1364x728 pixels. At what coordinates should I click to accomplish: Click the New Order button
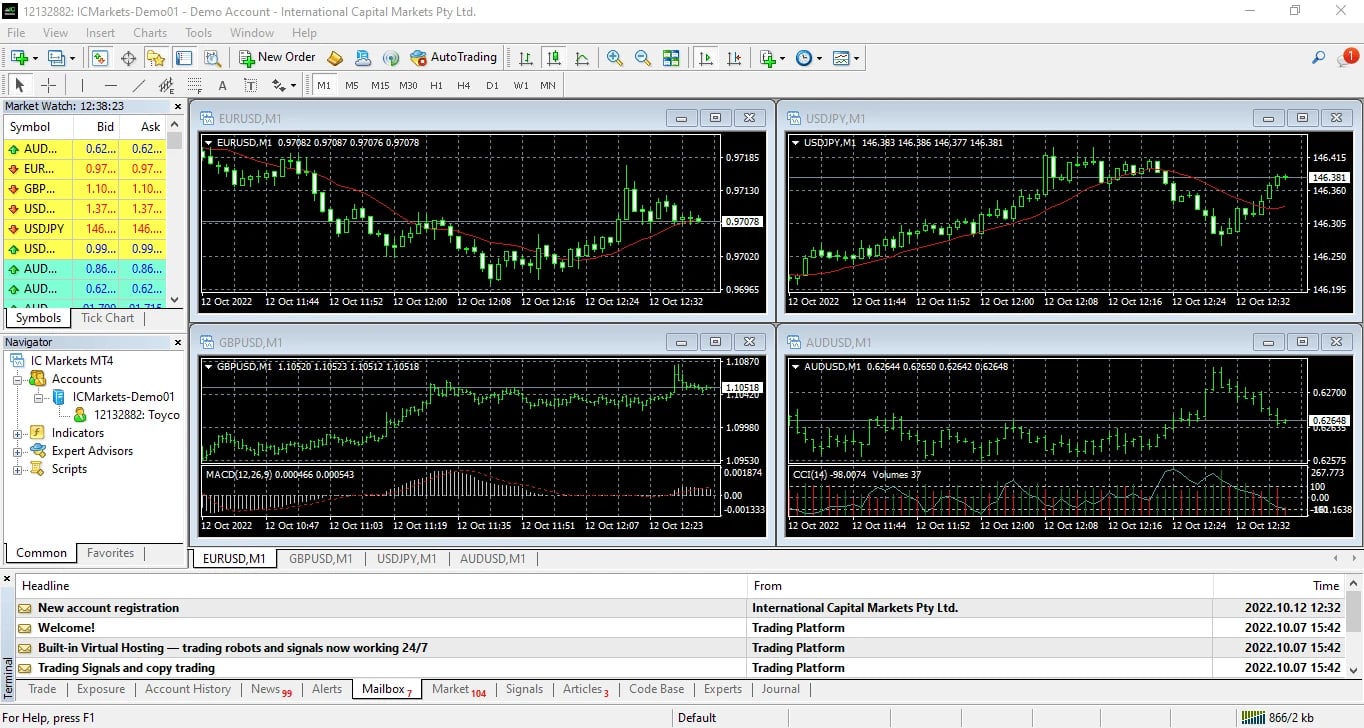[x=277, y=58]
